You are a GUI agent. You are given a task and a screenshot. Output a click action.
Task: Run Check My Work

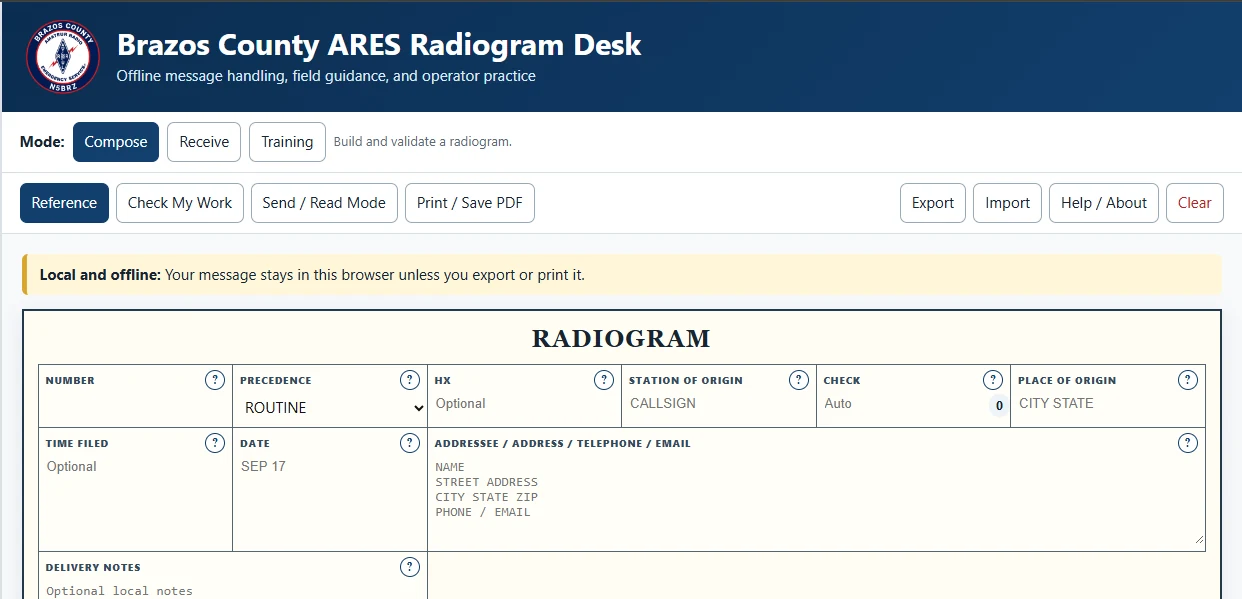pyautogui.click(x=180, y=203)
